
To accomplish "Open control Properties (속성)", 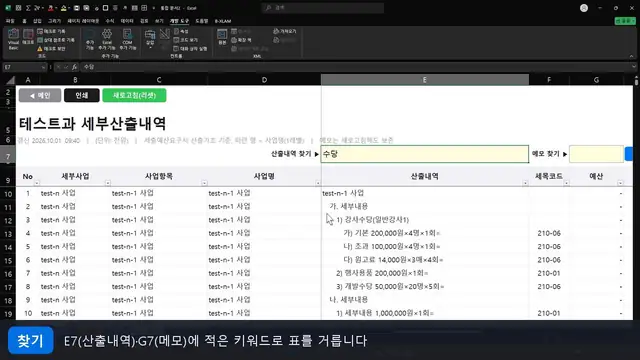I will 181,31.
